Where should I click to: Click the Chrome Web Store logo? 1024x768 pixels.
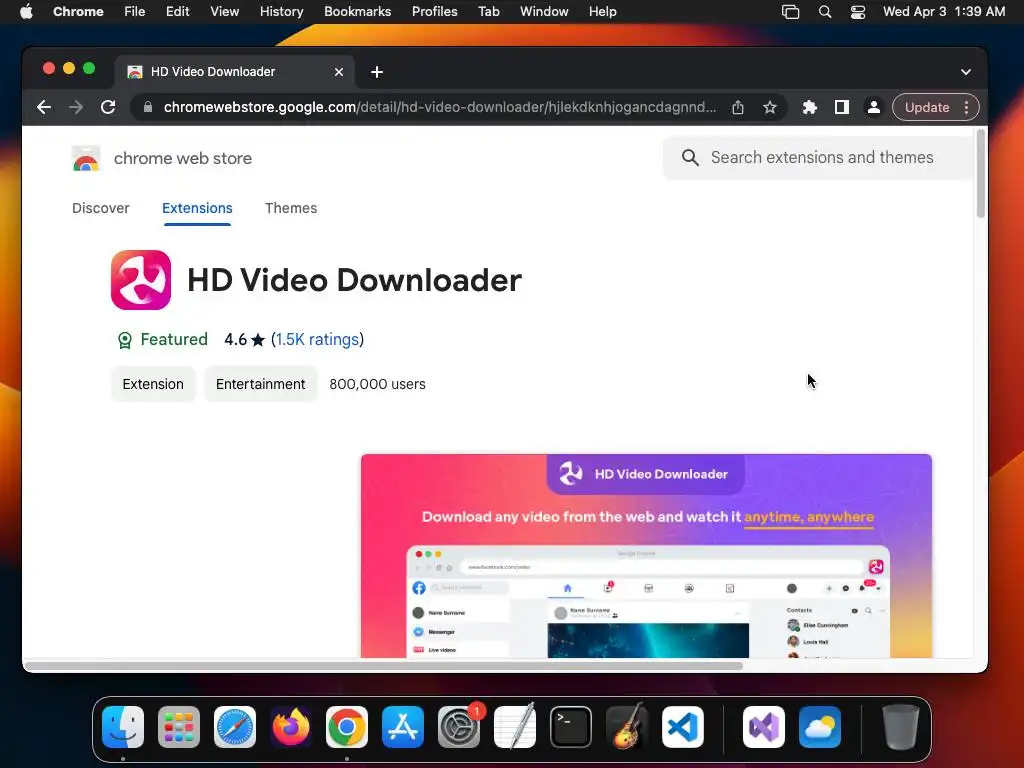tap(86, 158)
